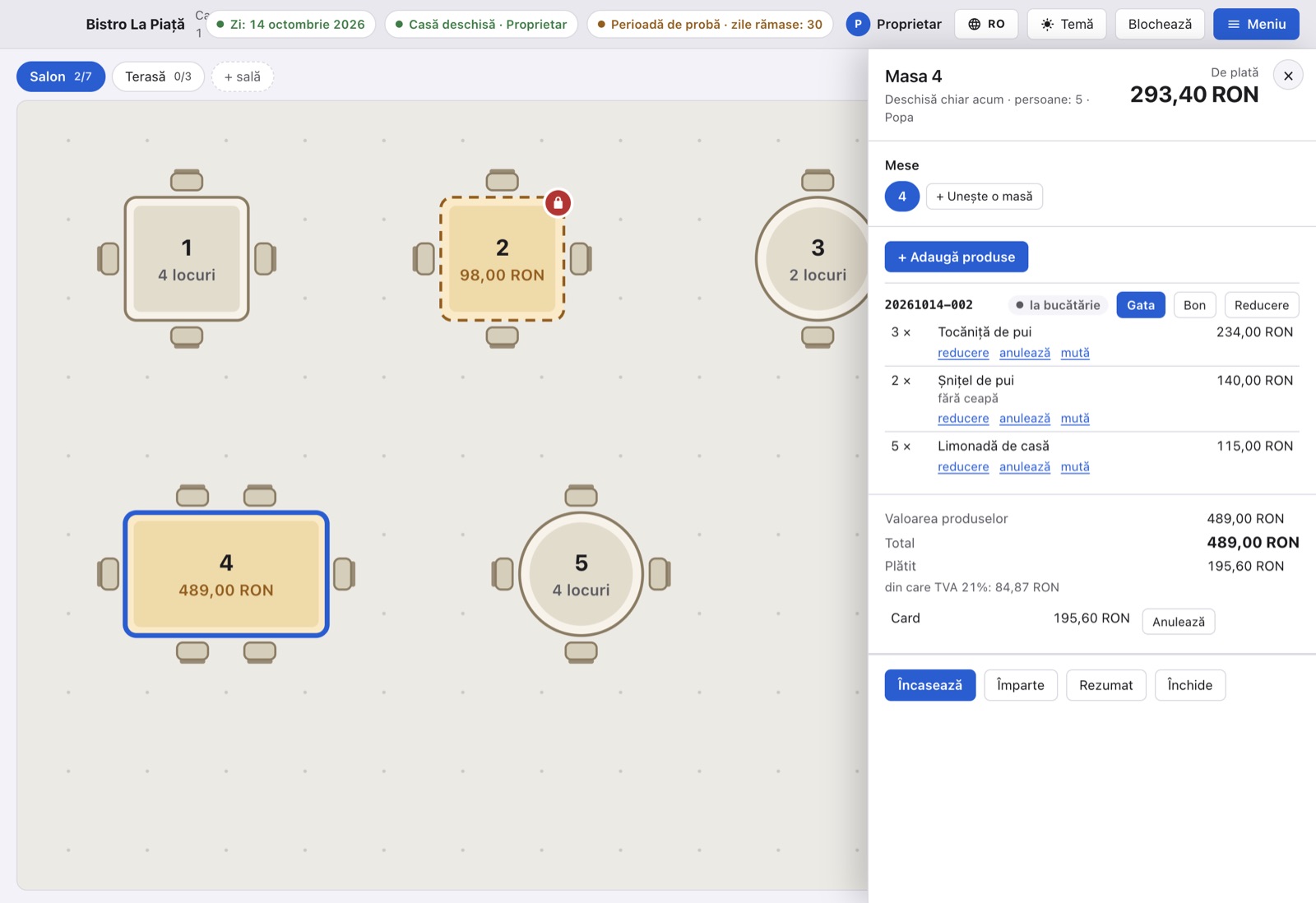Click Adaugă produse button
Viewport: 1316px width, 903px height.
(957, 257)
